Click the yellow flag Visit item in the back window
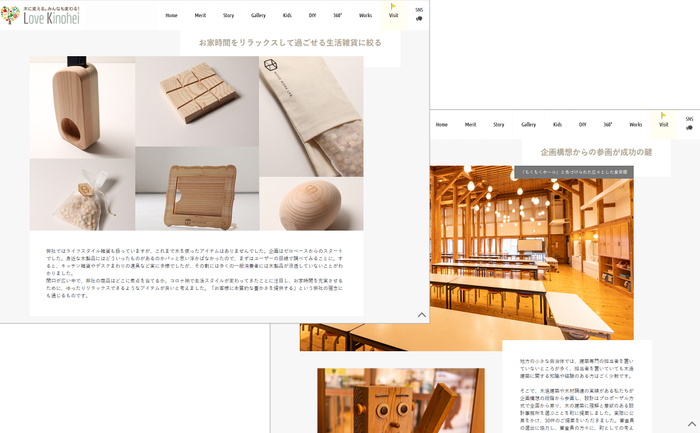Viewport: 700px width, 433px height. tap(663, 122)
